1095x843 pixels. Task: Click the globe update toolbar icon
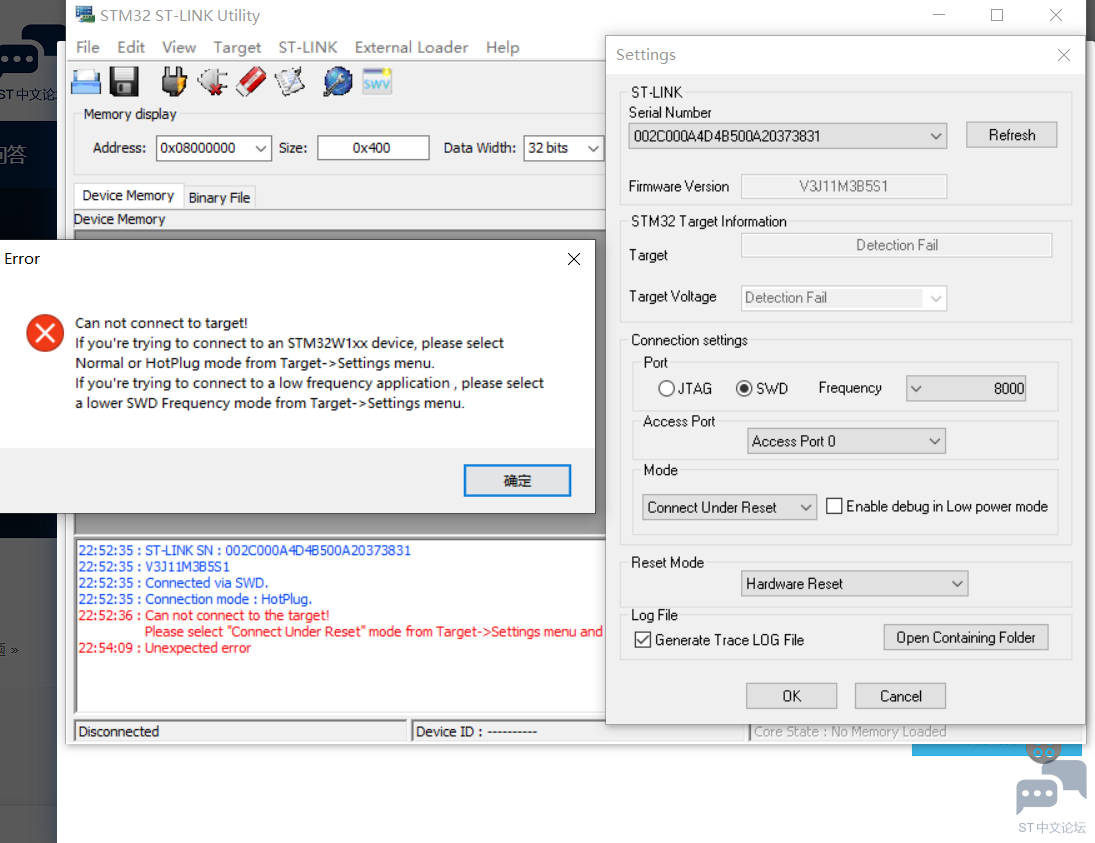(337, 82)
